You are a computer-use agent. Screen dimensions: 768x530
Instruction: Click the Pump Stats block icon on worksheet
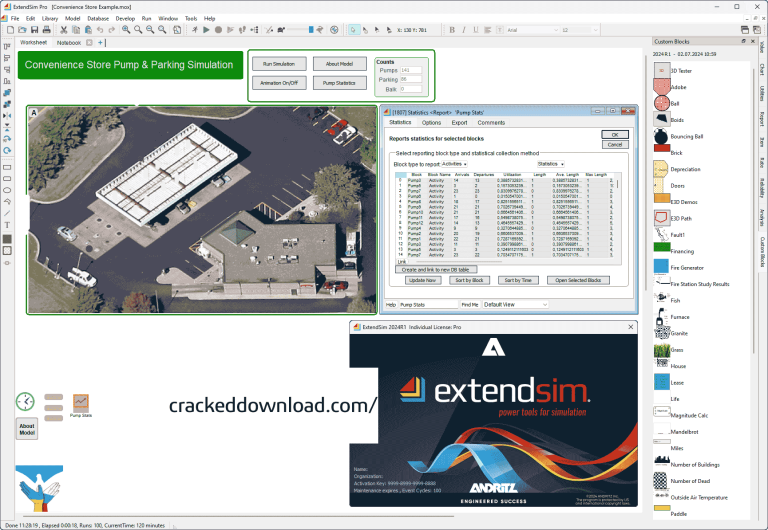point(80,404)
